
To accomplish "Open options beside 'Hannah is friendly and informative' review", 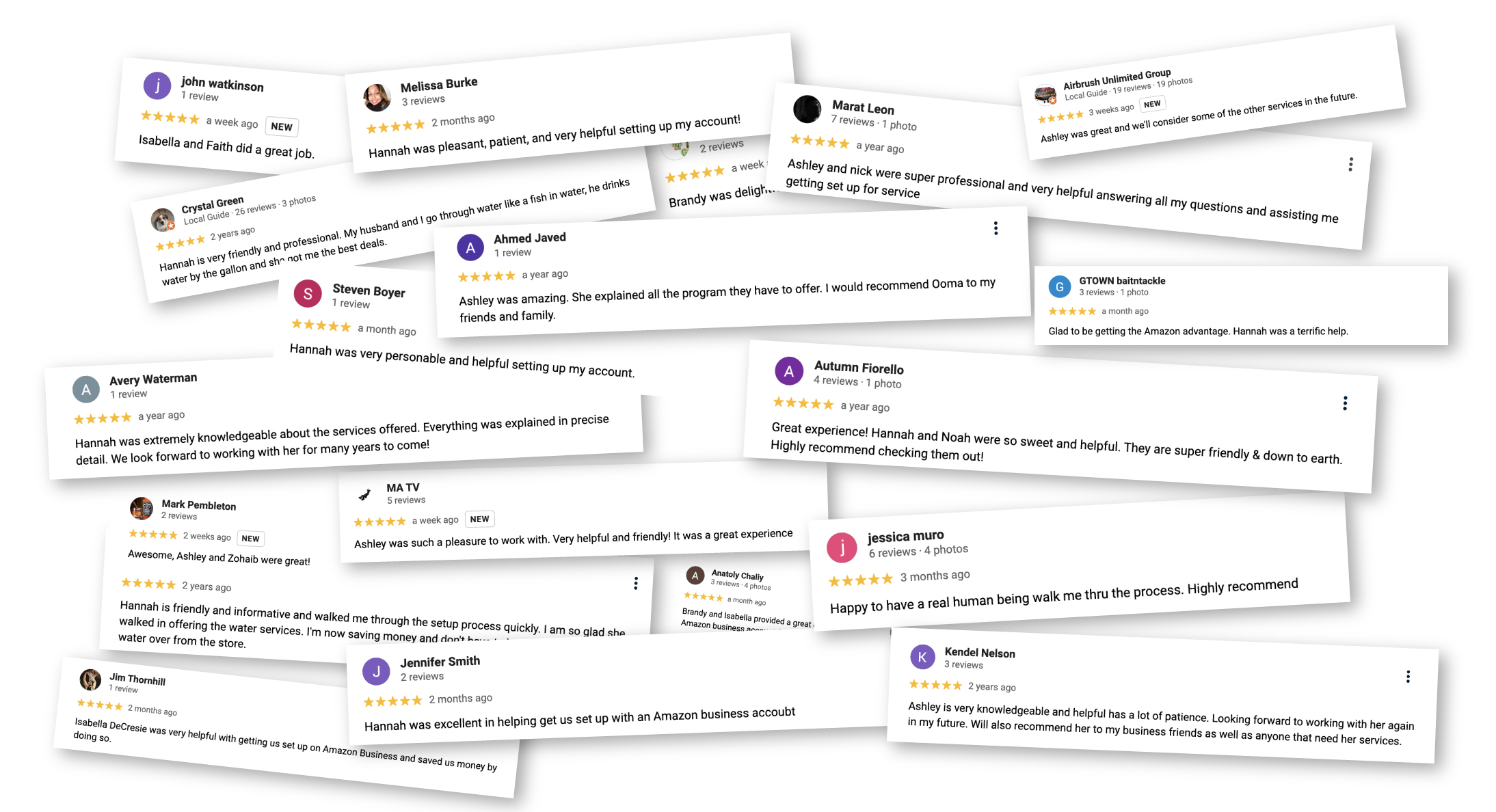I will pos(636,583).
